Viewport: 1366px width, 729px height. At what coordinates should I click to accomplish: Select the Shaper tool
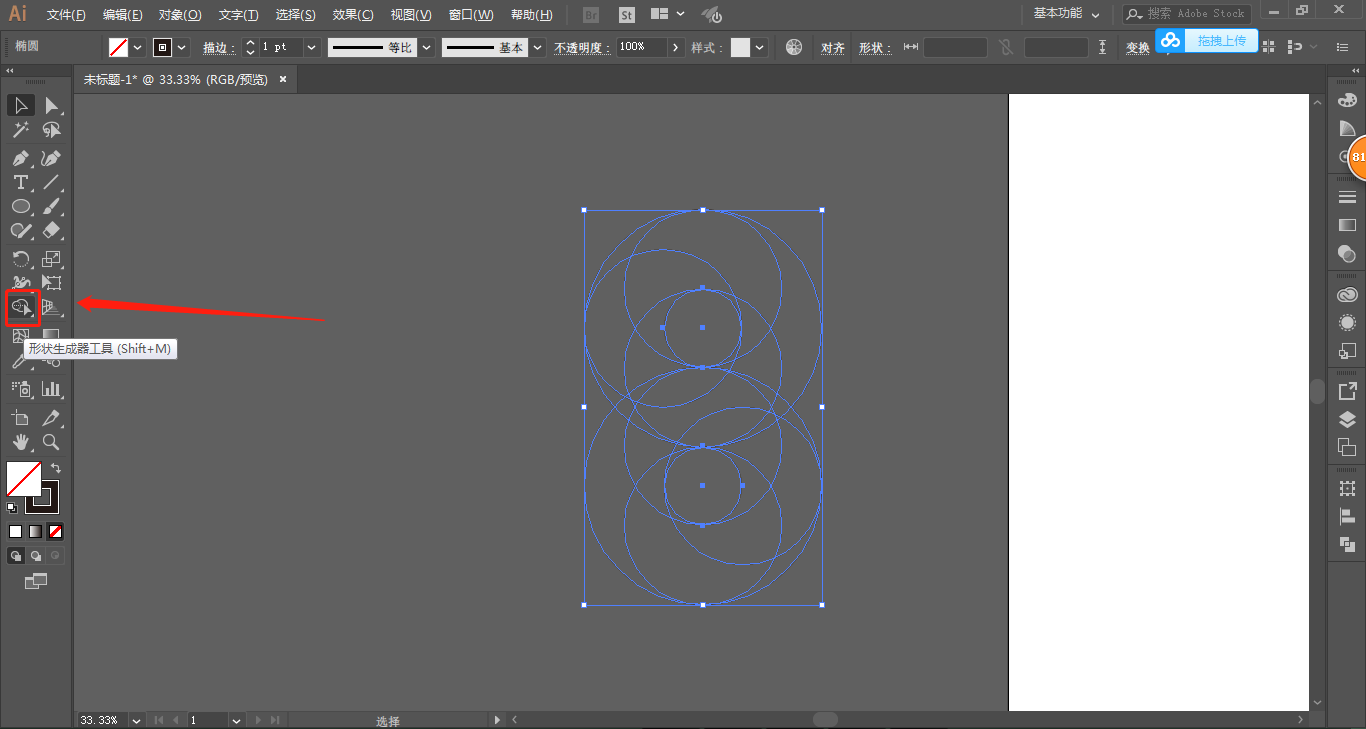coord(21,230)
